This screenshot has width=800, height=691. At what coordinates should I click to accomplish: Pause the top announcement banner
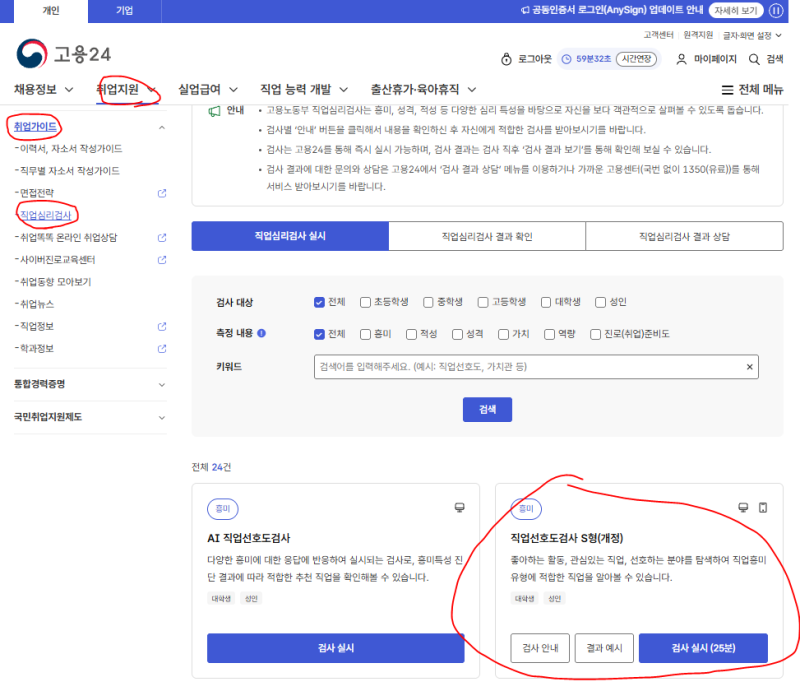pos(776,10)
